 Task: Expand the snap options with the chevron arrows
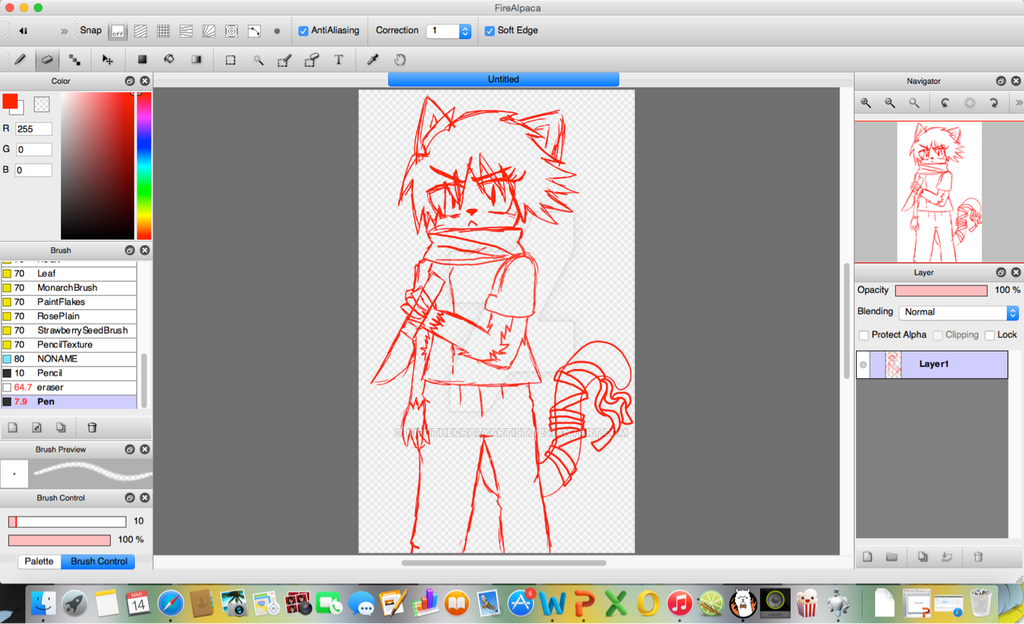[63, 30]
